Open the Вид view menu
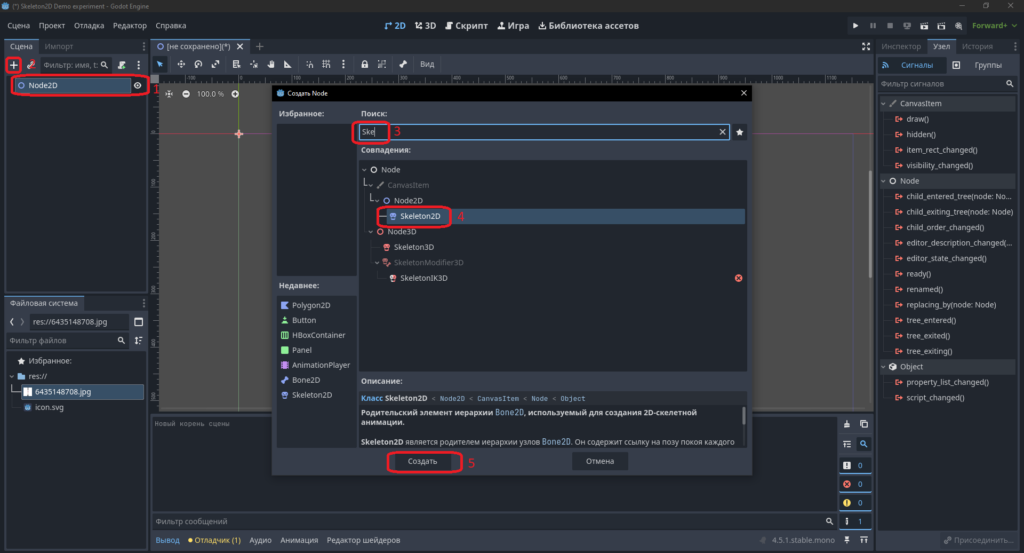This screenshot has height=553, width=1024. coord(427,64)
